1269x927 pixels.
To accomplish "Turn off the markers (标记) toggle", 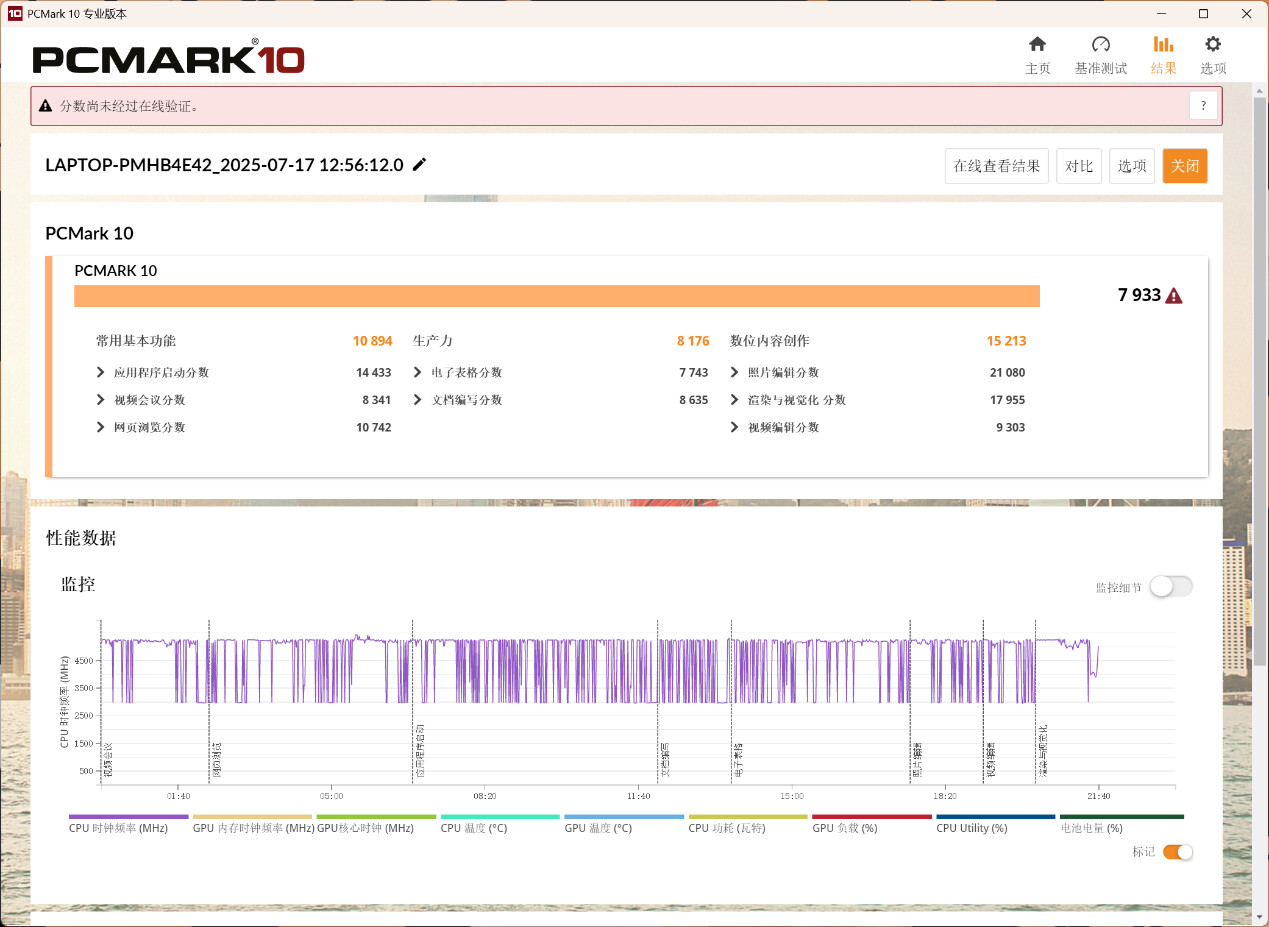I will tap(1178, 852).
